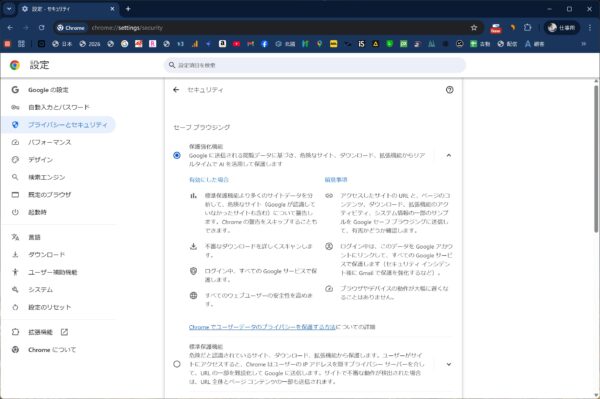Screen dimensions: 600x399
Task: Open Chrome について page
Action: click(x=52, y=350)
